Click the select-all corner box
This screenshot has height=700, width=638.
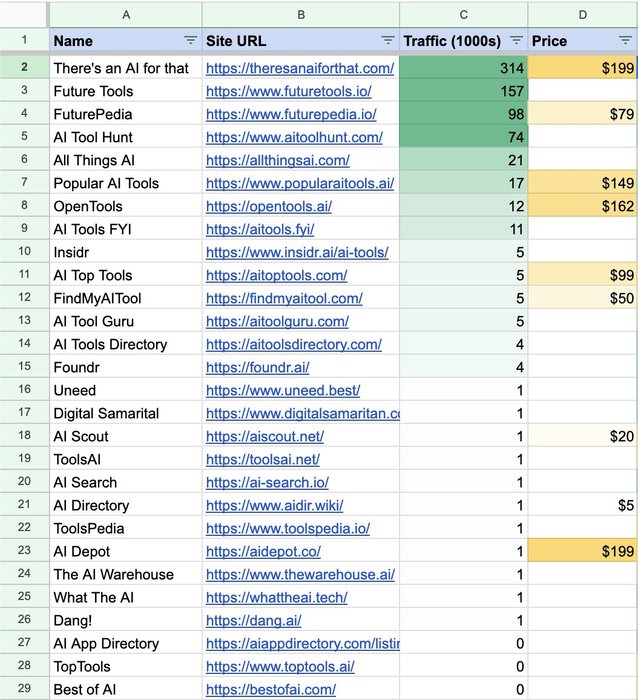point(23,15)
